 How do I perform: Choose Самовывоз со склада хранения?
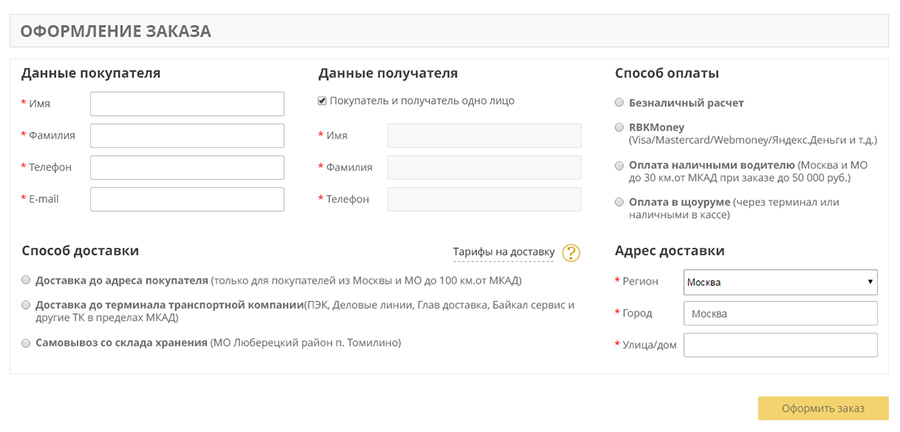click(26, 343)
